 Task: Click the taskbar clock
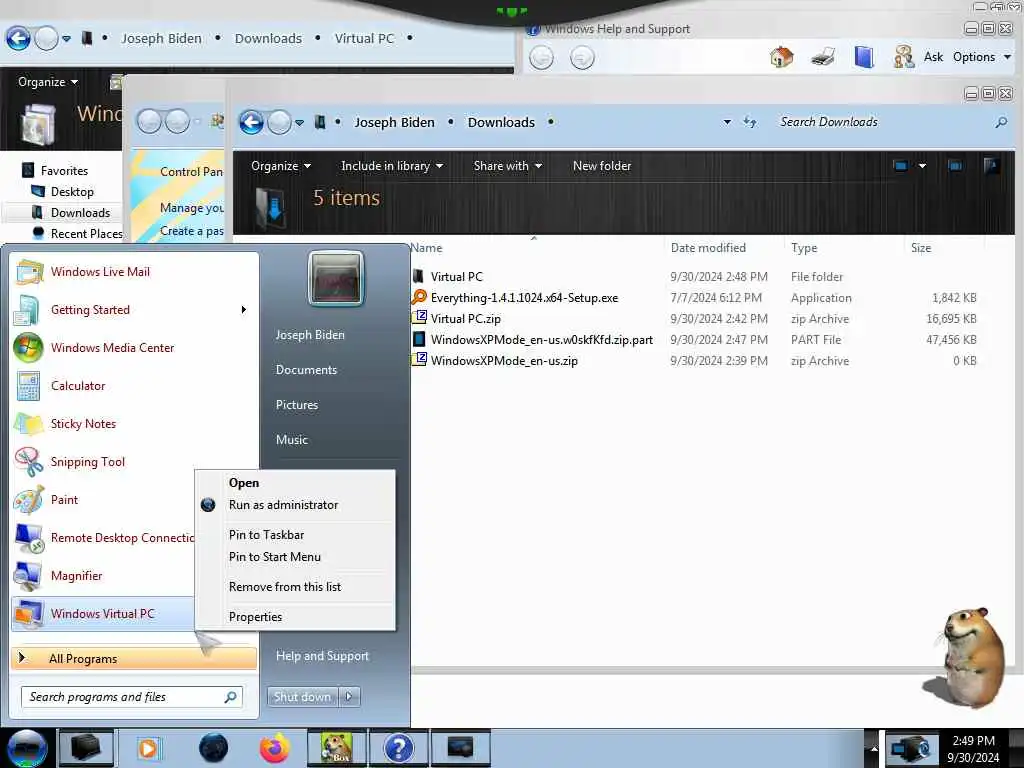tap(973, 748)
